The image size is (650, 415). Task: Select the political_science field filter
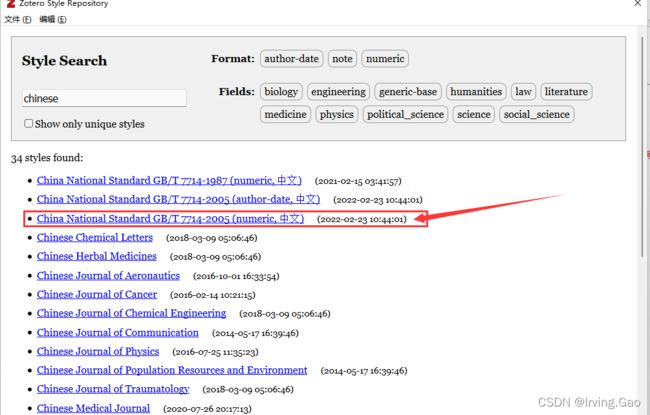[x=405, y=114]
